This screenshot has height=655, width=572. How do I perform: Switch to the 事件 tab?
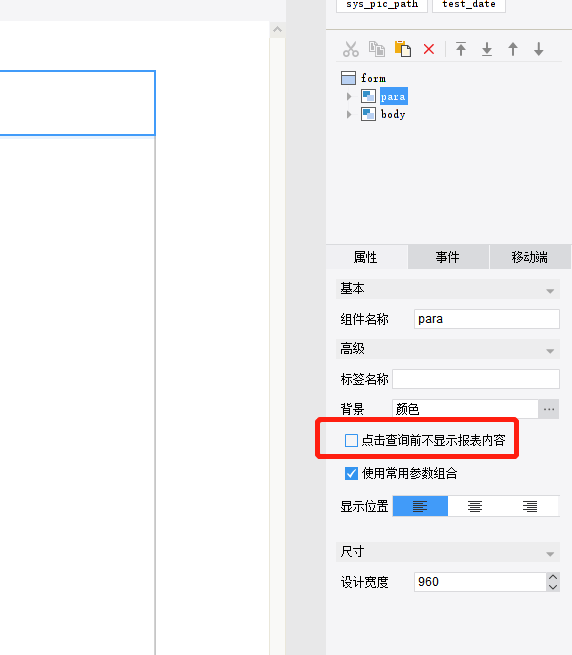tap(448, 257)
